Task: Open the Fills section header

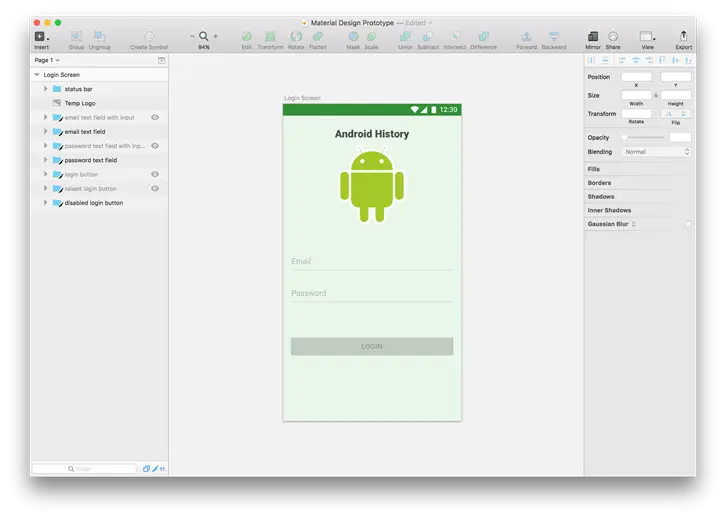Action: pos(594,169)
